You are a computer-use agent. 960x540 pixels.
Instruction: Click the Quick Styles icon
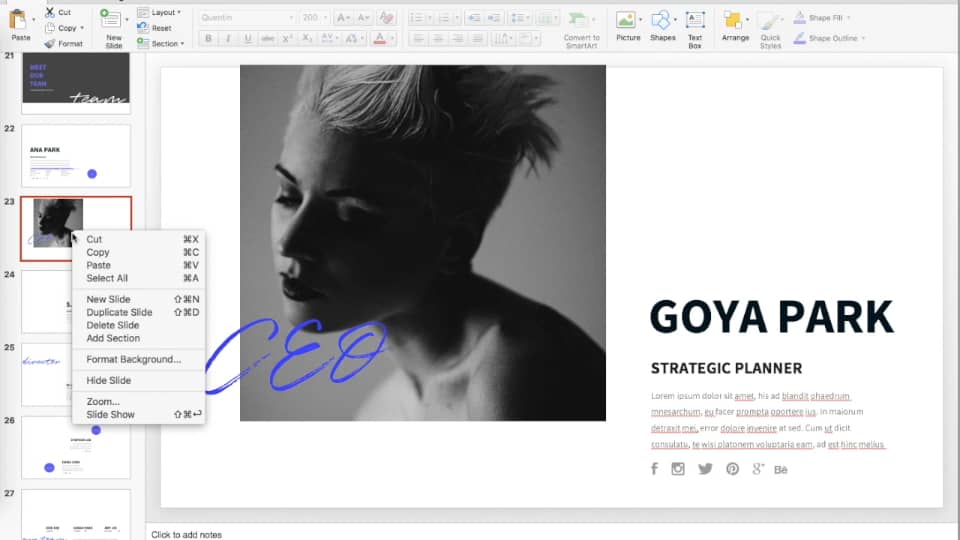coord(768,20)
